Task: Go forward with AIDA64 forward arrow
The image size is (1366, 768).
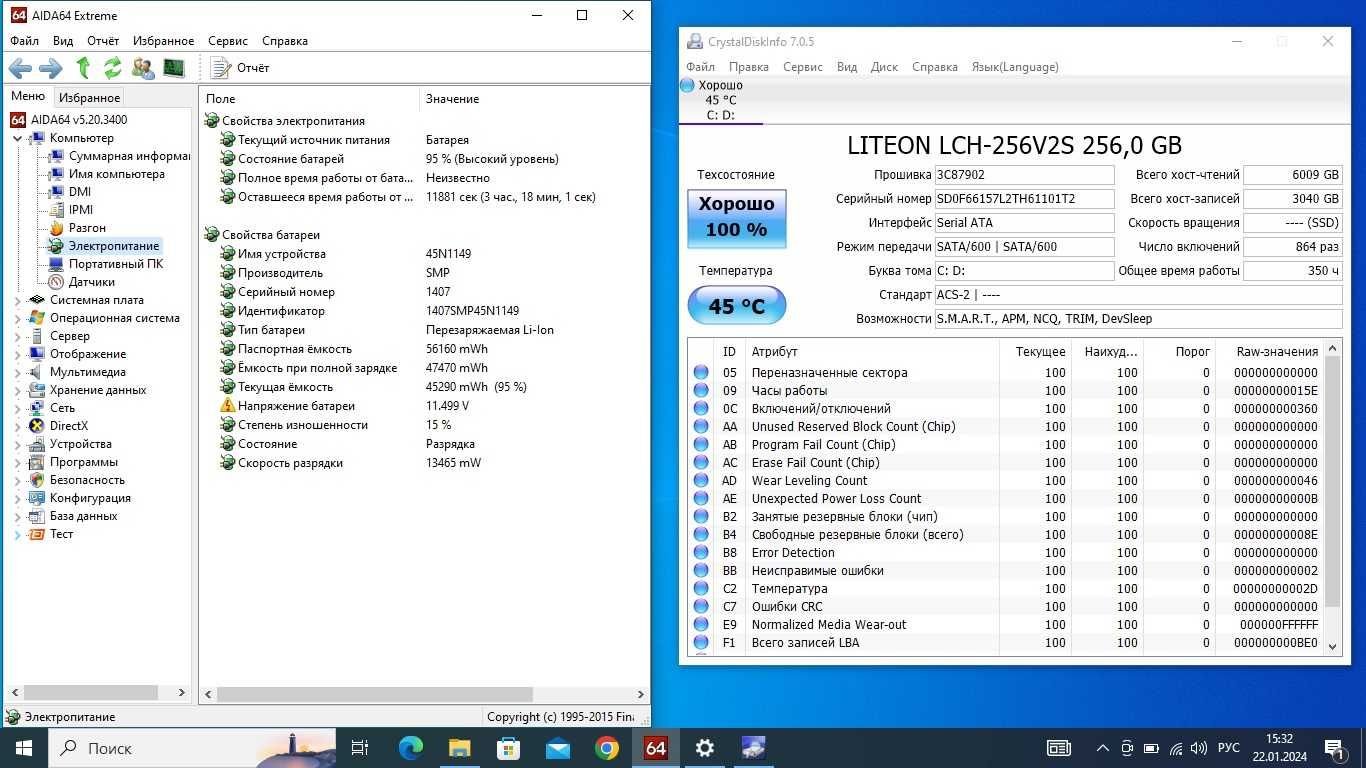Action: pyautogui.click(x=50, y=68)
